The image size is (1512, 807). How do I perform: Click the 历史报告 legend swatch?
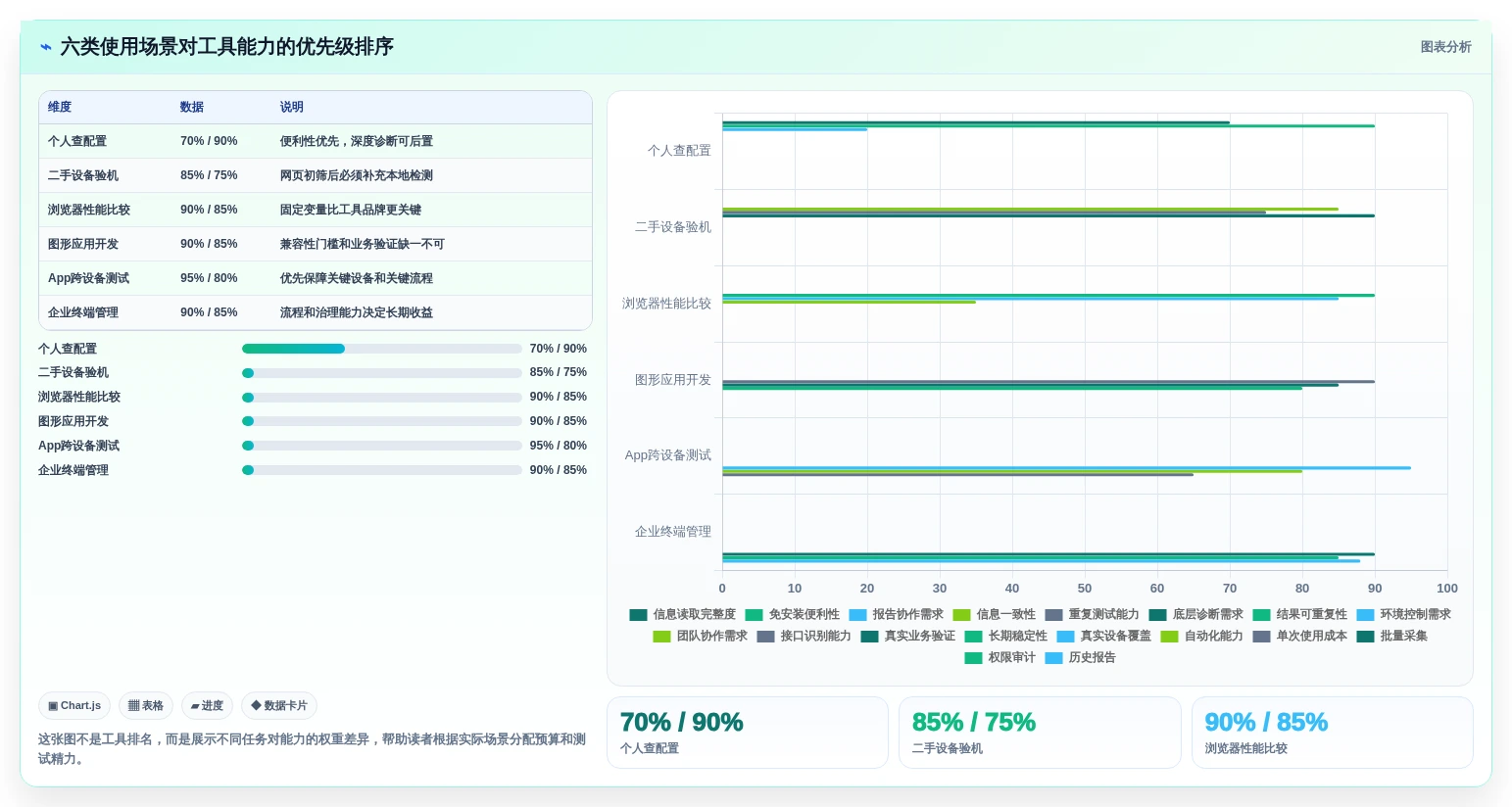point(1053,658)
